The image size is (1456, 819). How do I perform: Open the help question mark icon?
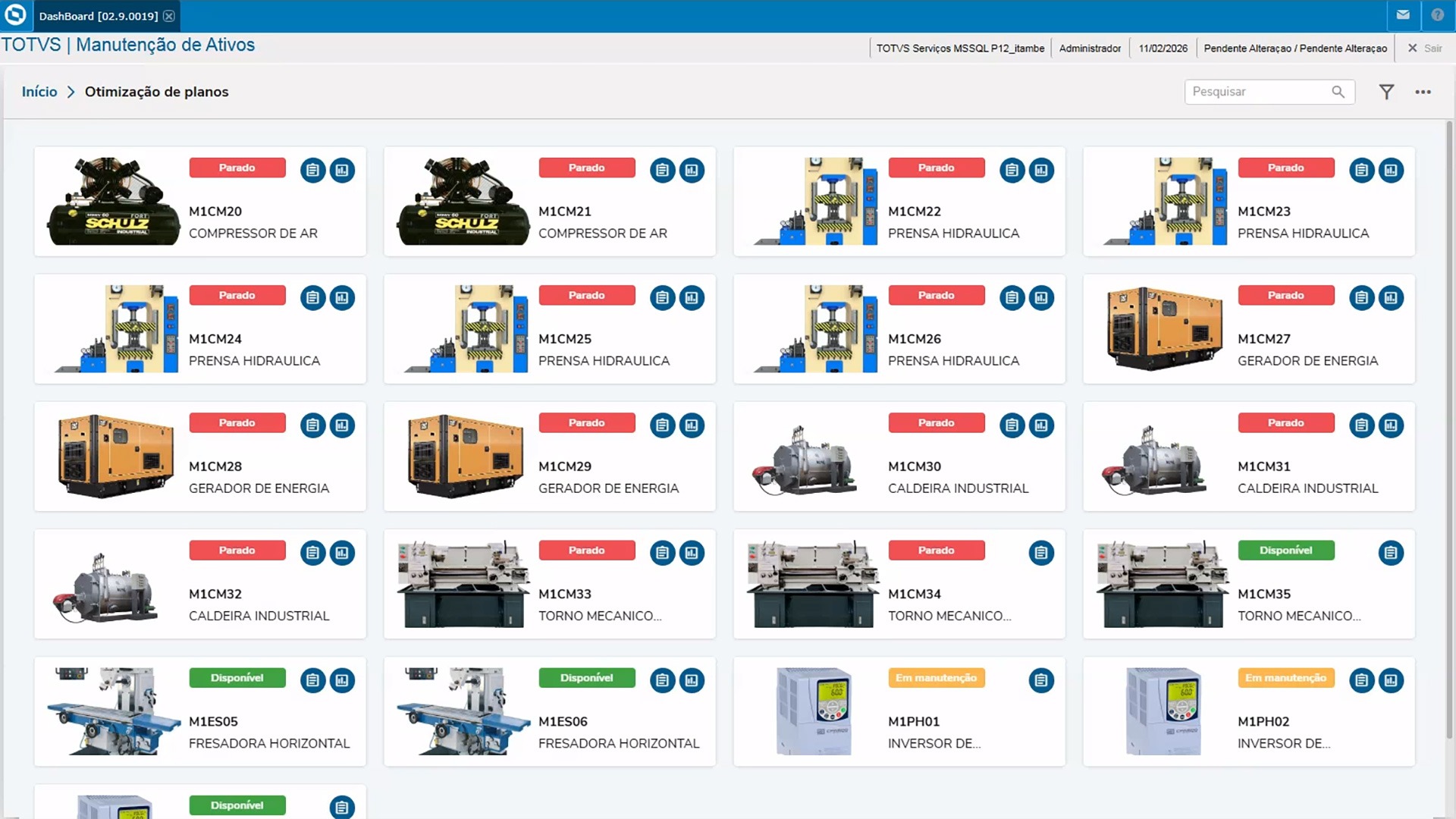pos(1437,14)
